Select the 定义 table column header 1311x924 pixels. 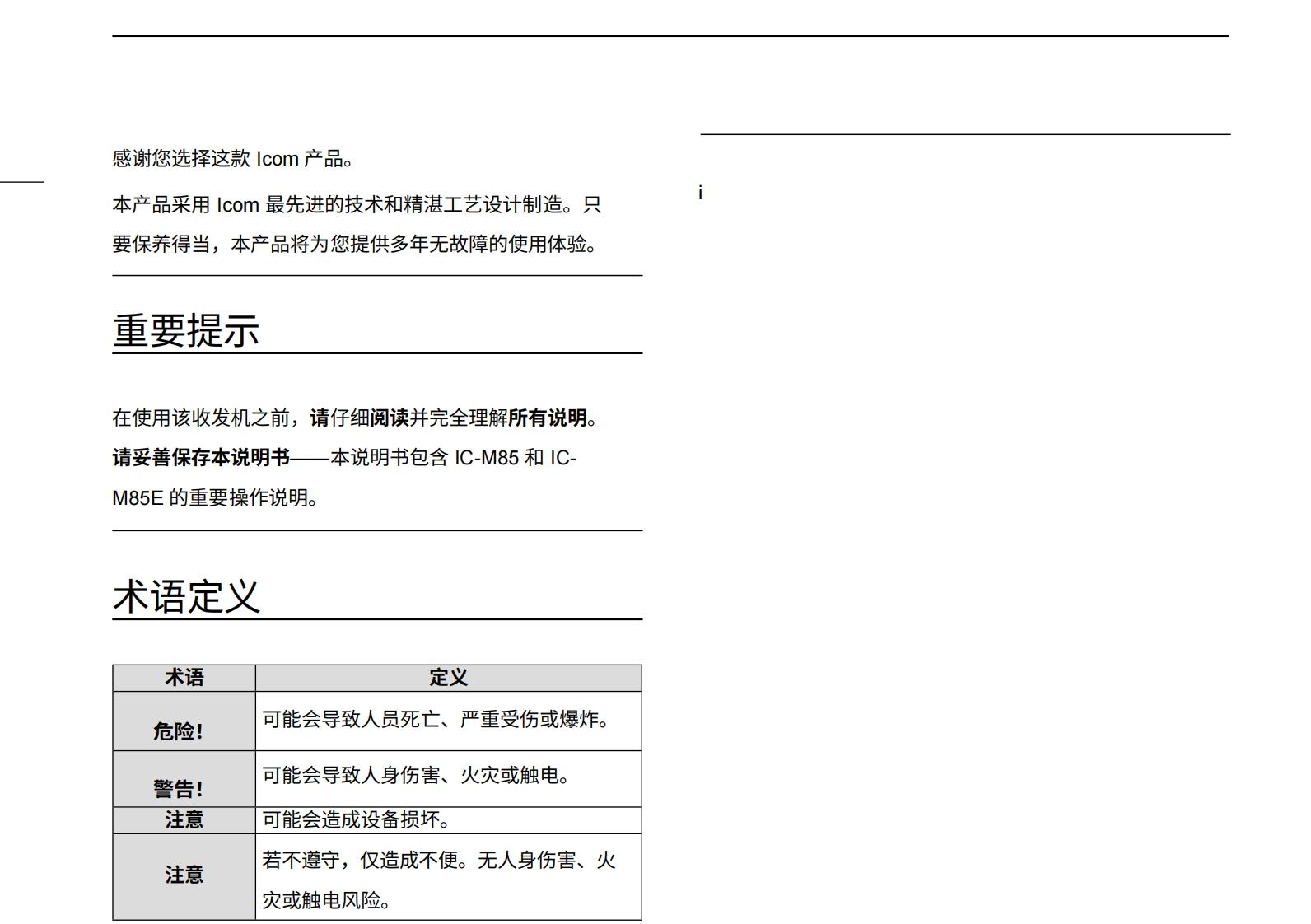click(448, 678)
